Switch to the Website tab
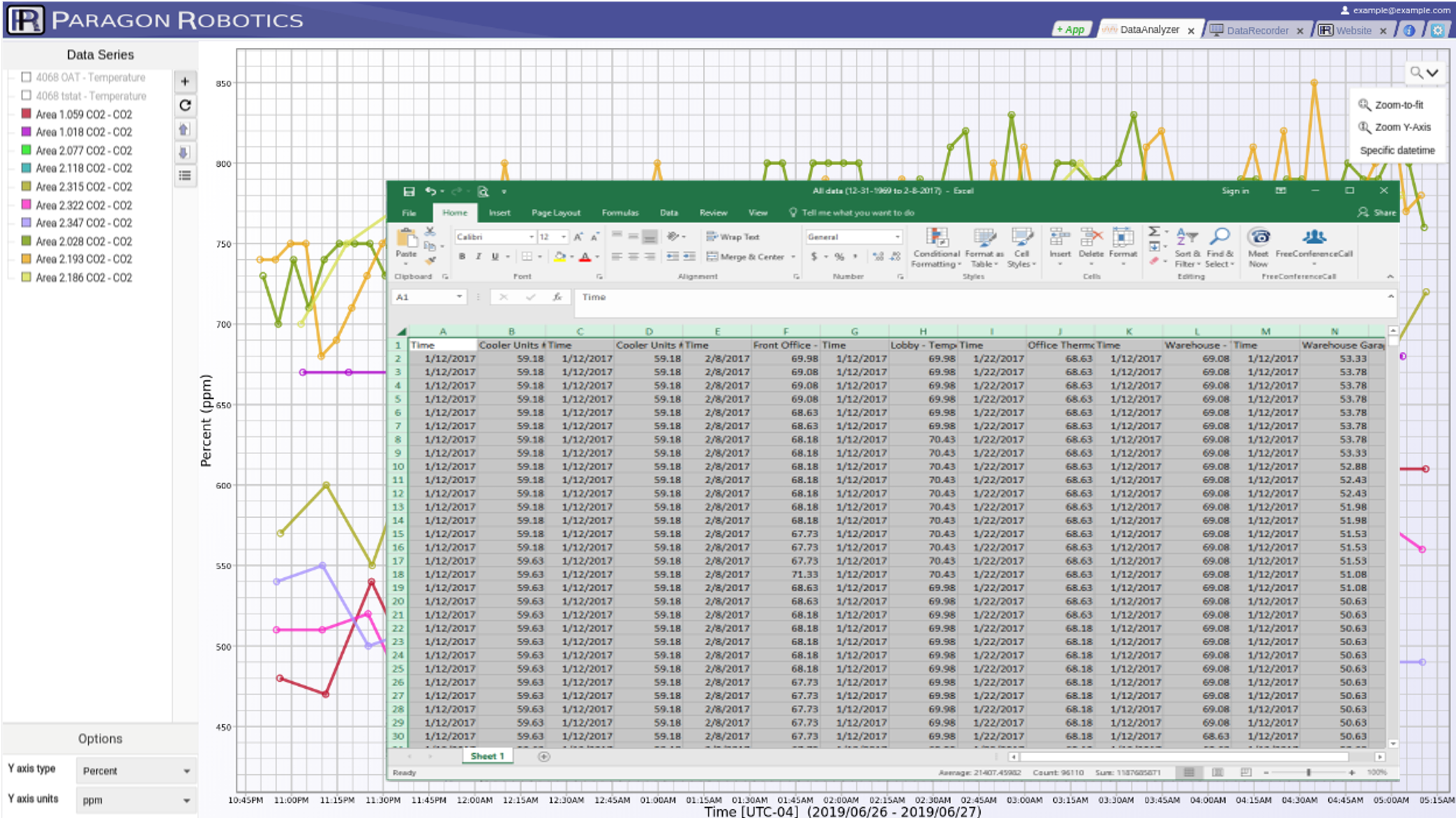The width and height of the screenshot is (1456, 818). pyautogui.click(x=1353, y=31)
